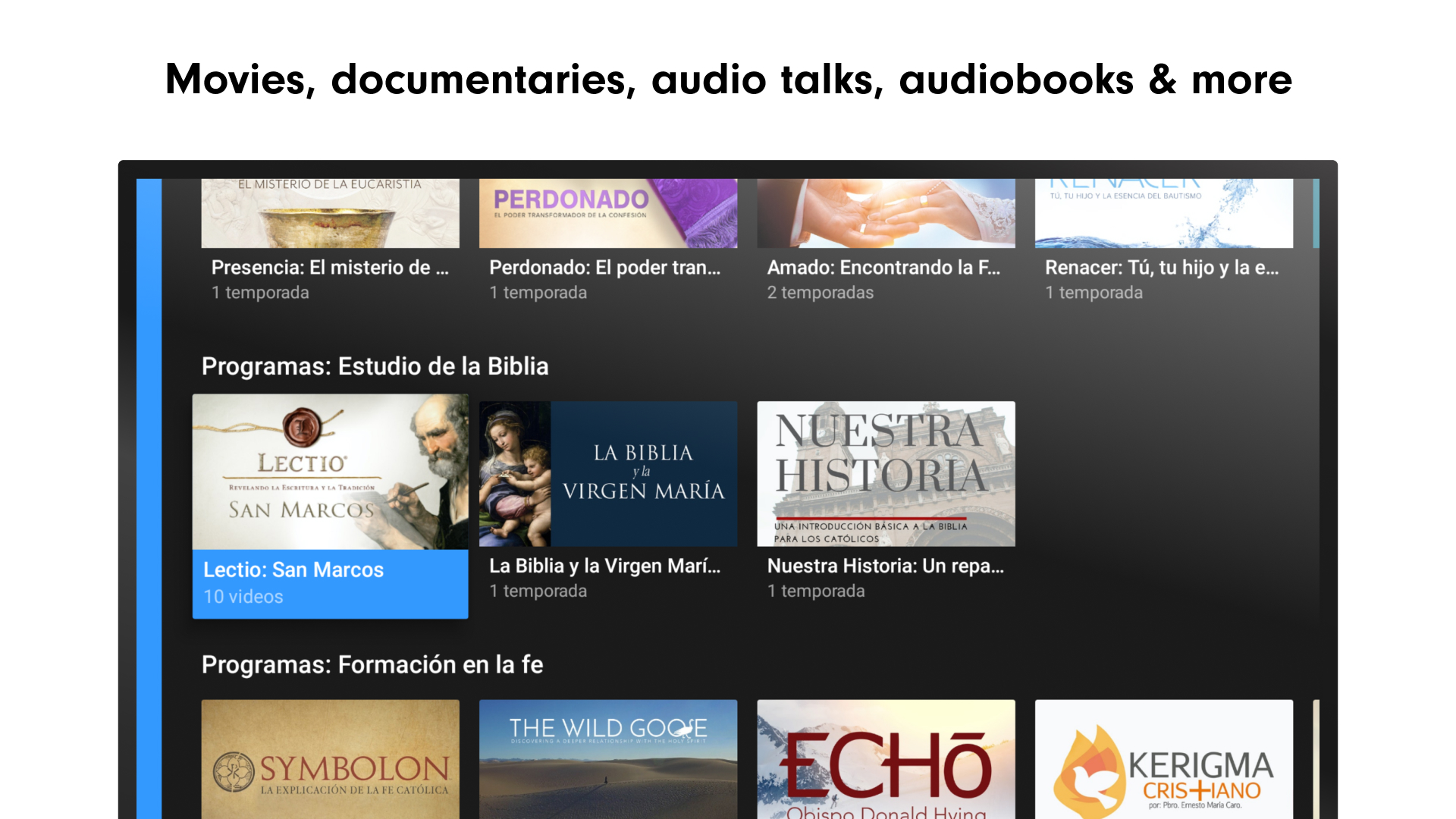Click '2 temporadas' under Amado
The height and width of the screenshot is (819, 1456).
[820, 293]
